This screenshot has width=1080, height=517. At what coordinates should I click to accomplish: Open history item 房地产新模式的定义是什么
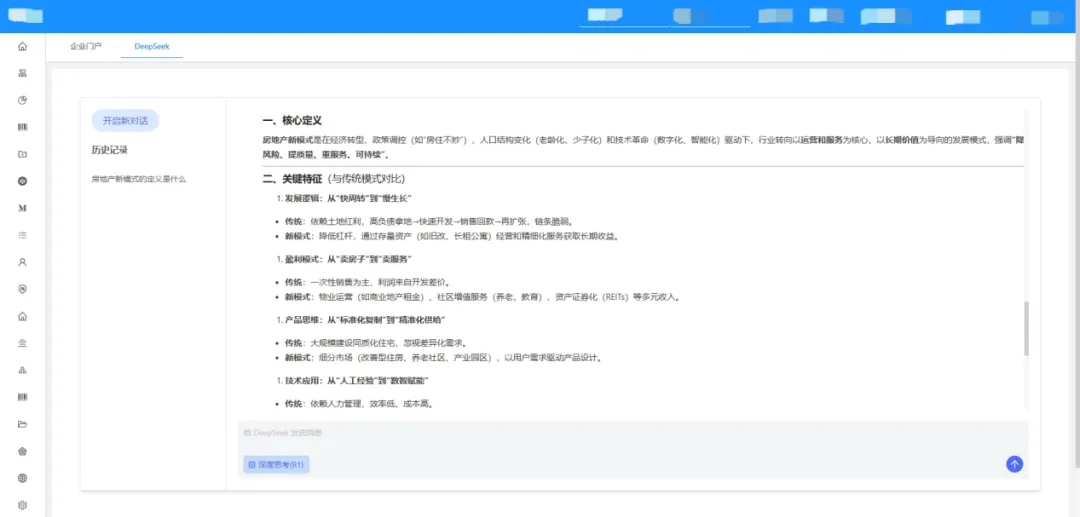(x=138, y=179)
